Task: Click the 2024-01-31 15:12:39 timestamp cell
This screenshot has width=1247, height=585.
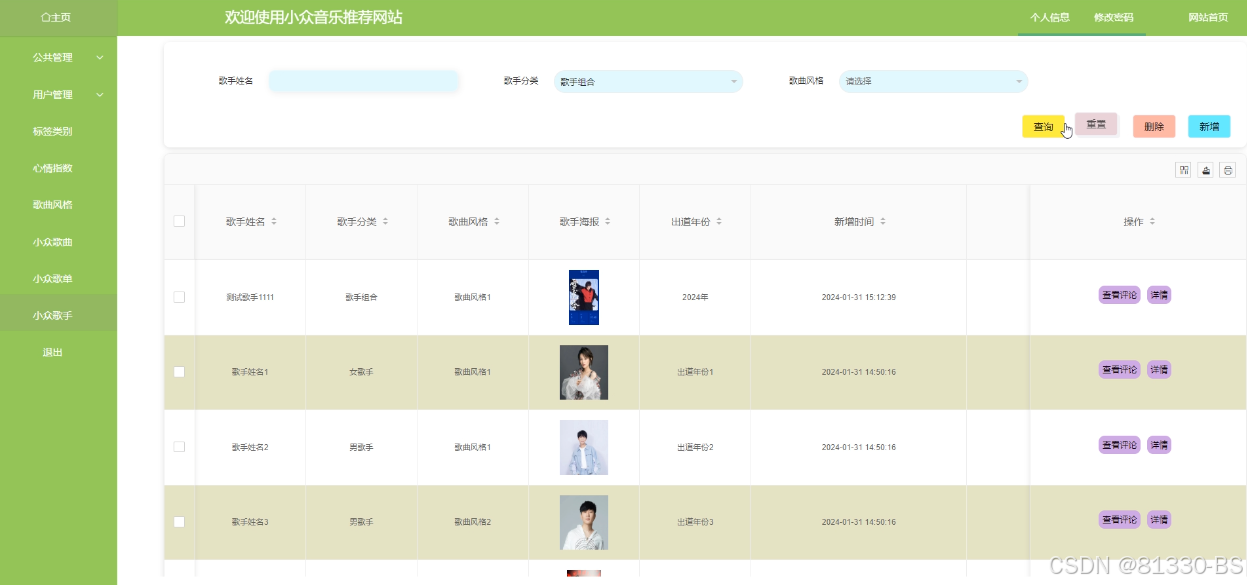Action: pos(858,297)
